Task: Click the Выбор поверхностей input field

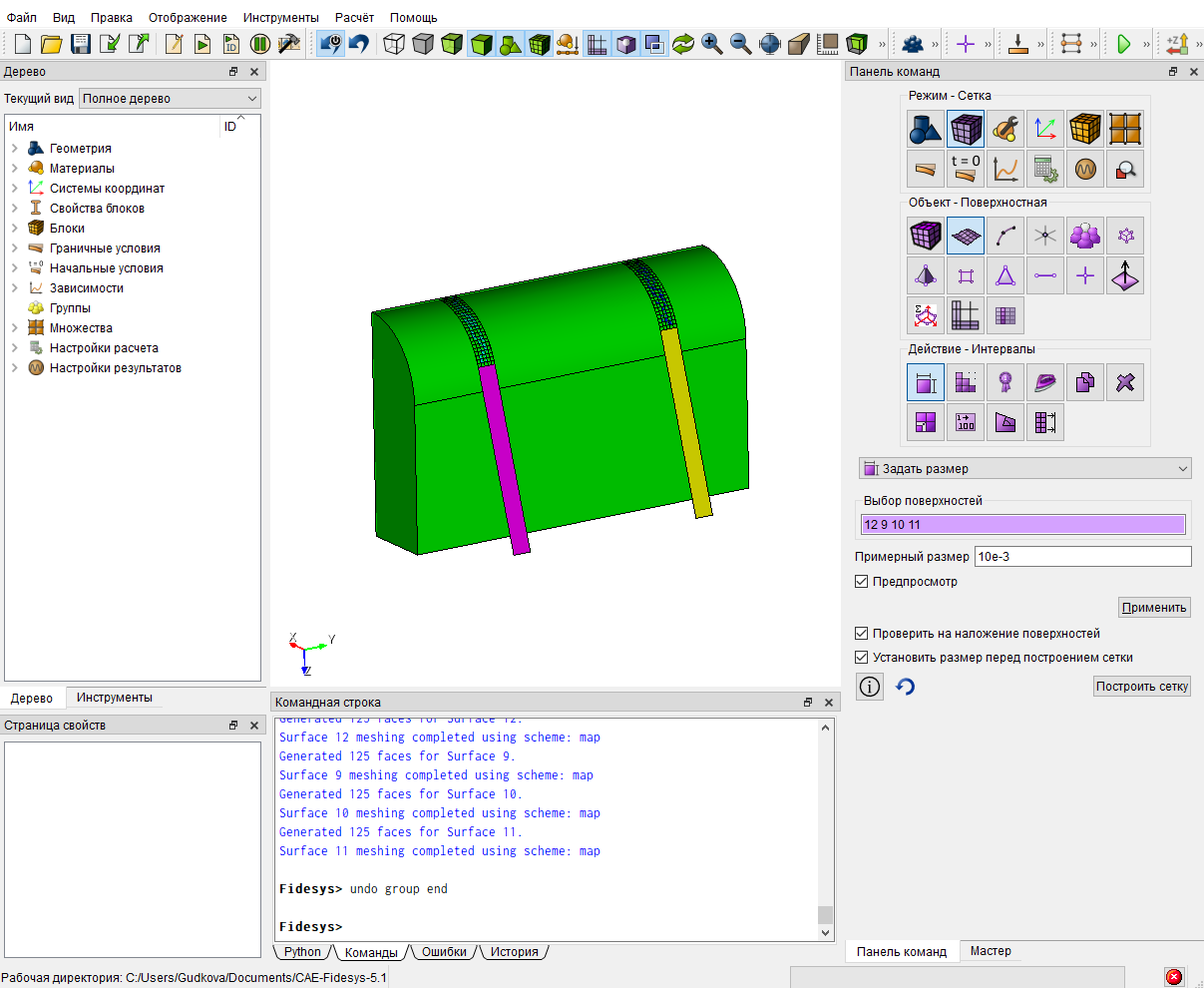Action: (x=1023, y=525)
